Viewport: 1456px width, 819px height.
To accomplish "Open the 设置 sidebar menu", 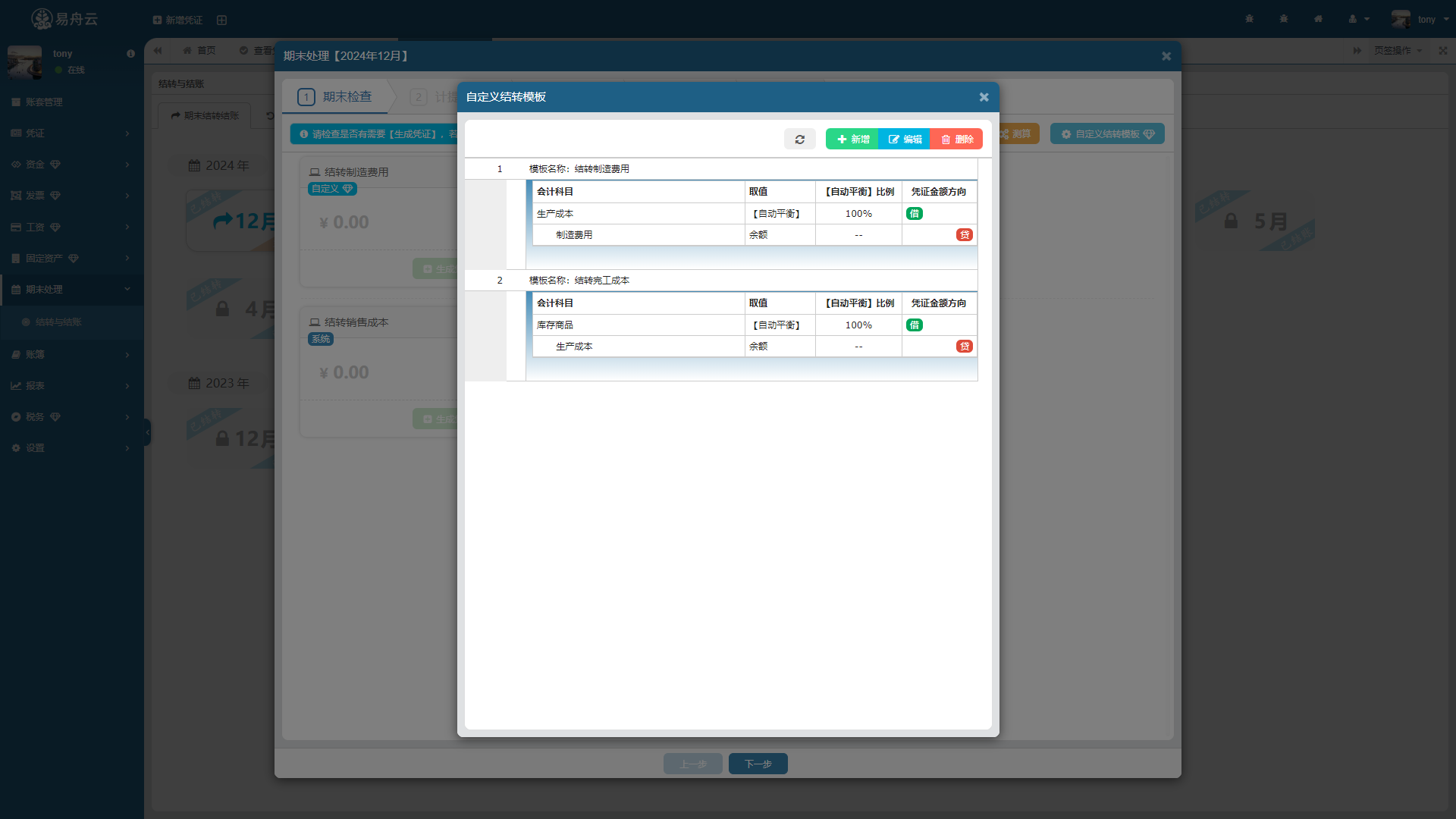I will [x=72, y=448].
